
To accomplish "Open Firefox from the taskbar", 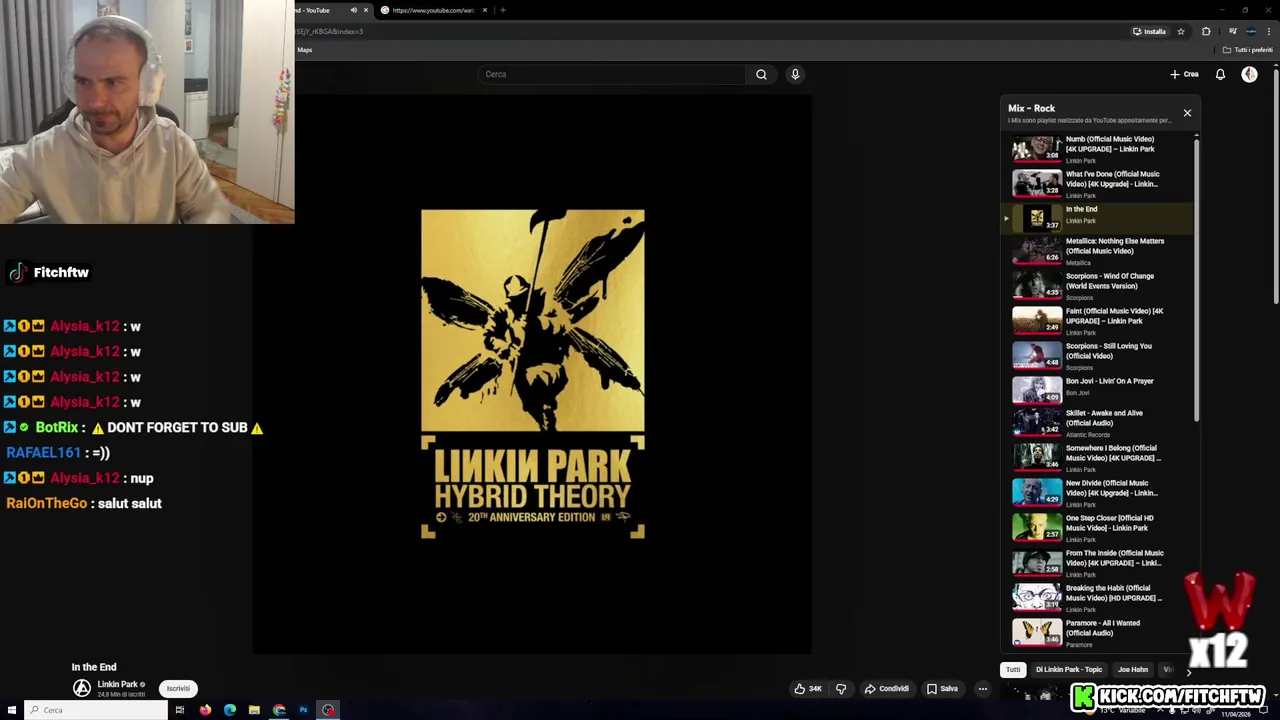I will click(x=205, y=710).
